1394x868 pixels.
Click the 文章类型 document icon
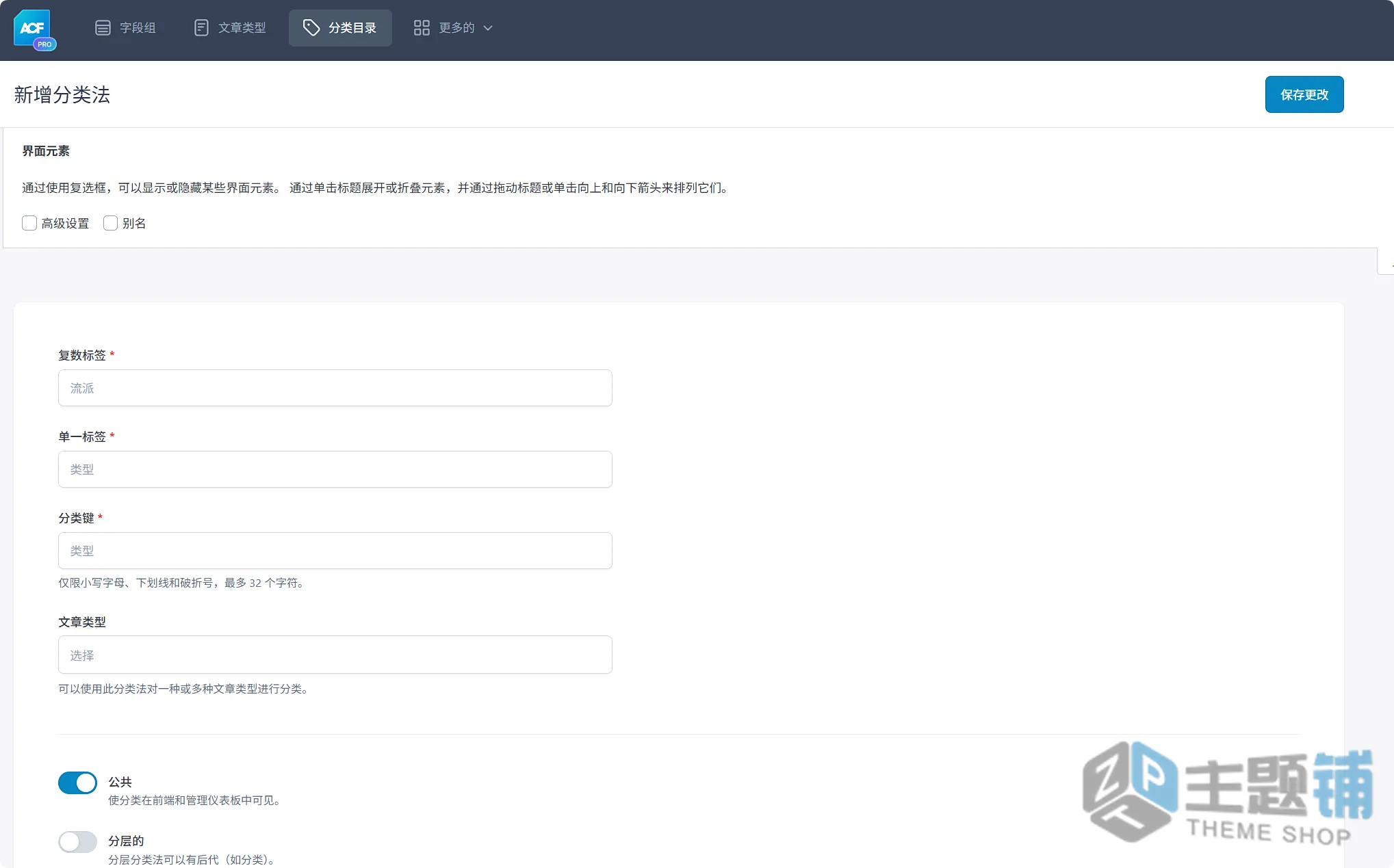point(201,28)
